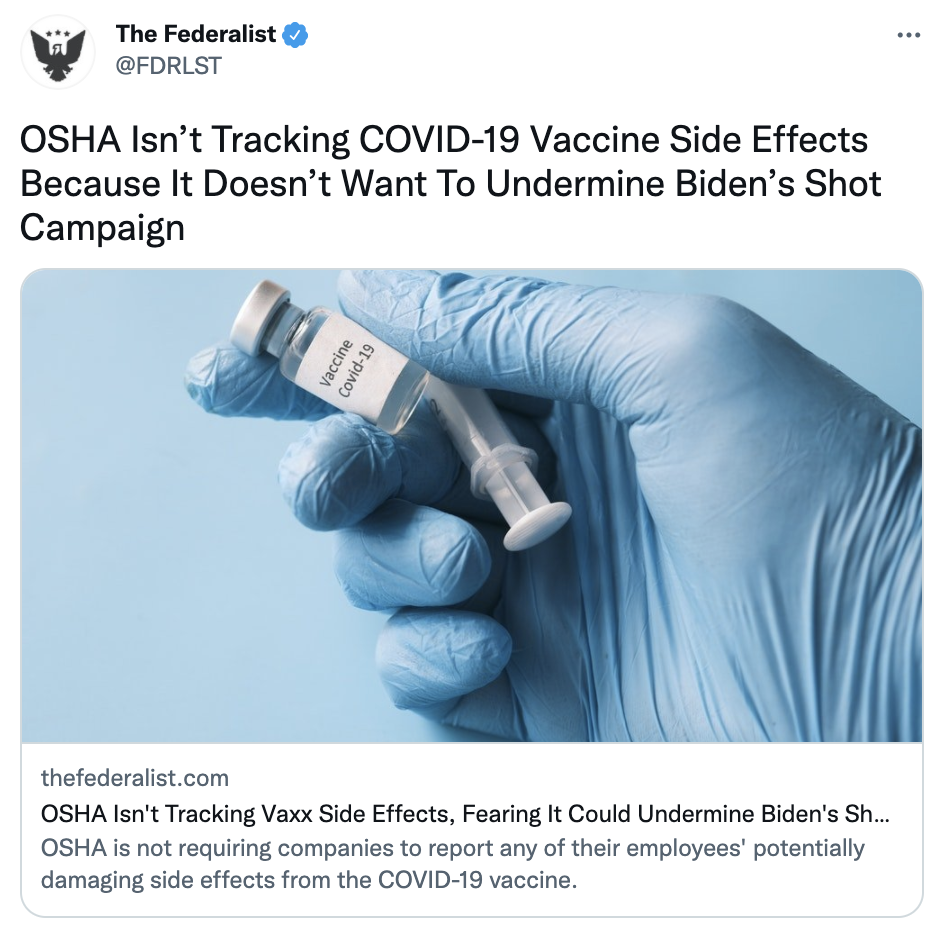The image size is (942, 934).
Task: Click card description about OSHA not requiring companies
Action: [453, 864]
